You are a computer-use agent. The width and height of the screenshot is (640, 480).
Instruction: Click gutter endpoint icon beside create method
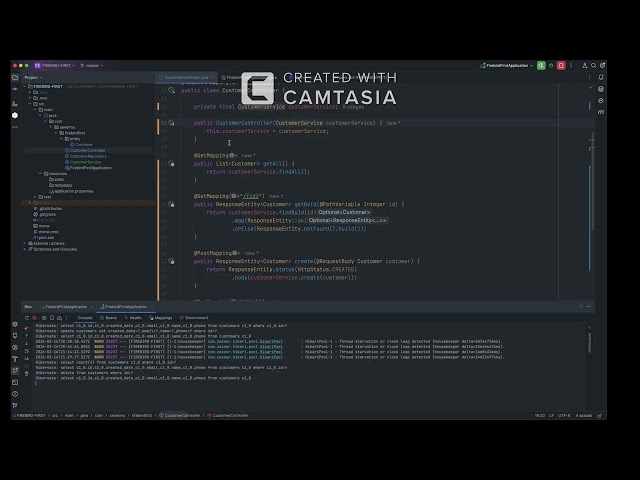[171, 261]
